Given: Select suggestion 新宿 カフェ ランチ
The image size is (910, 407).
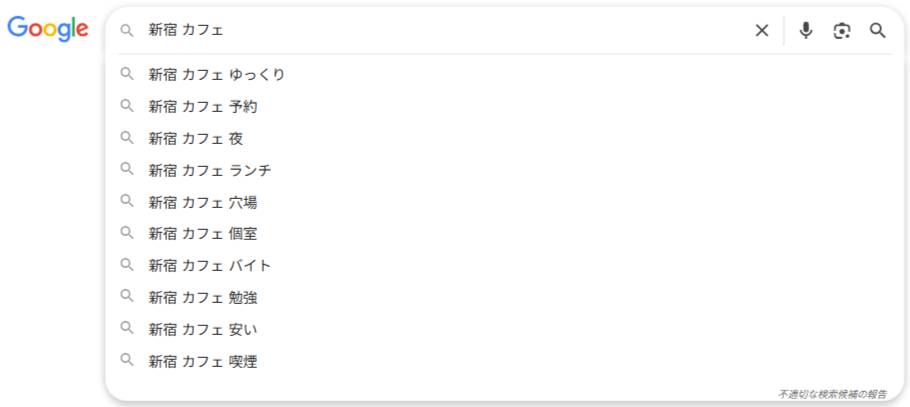Looking at the screenshot, I should coord(210,170).
